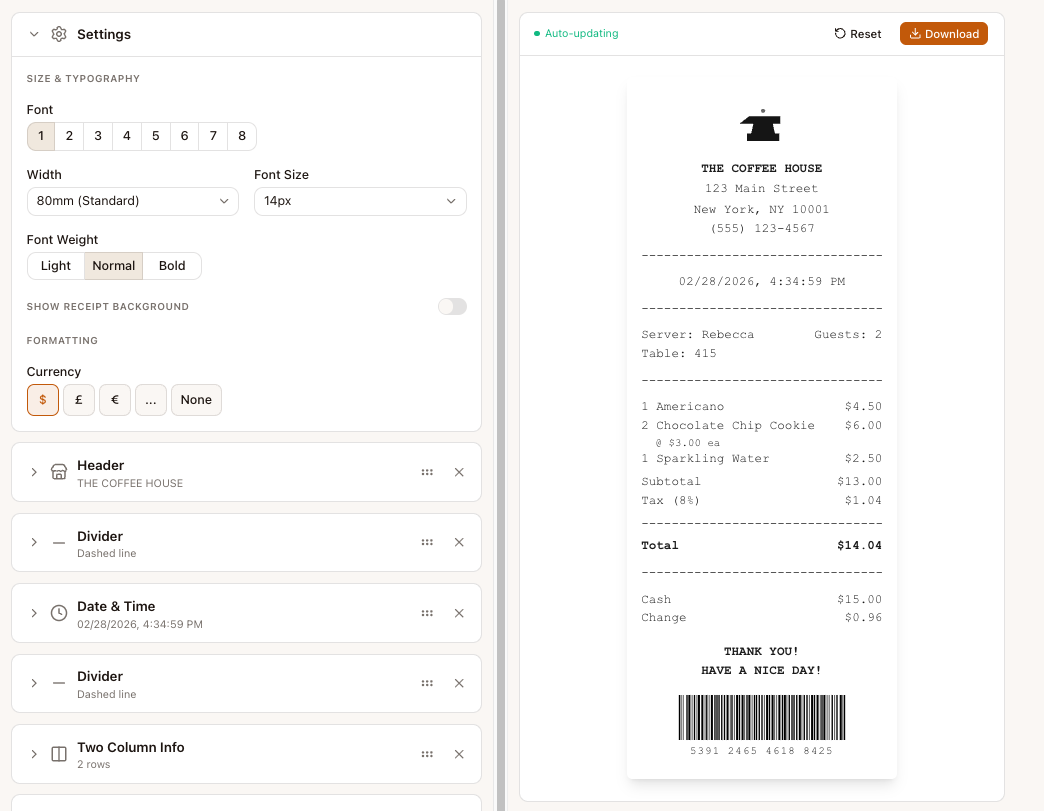This screenshot has height=811, width=1044.
Task: Click the Date & Time clock icon
Action: point(59,613)
